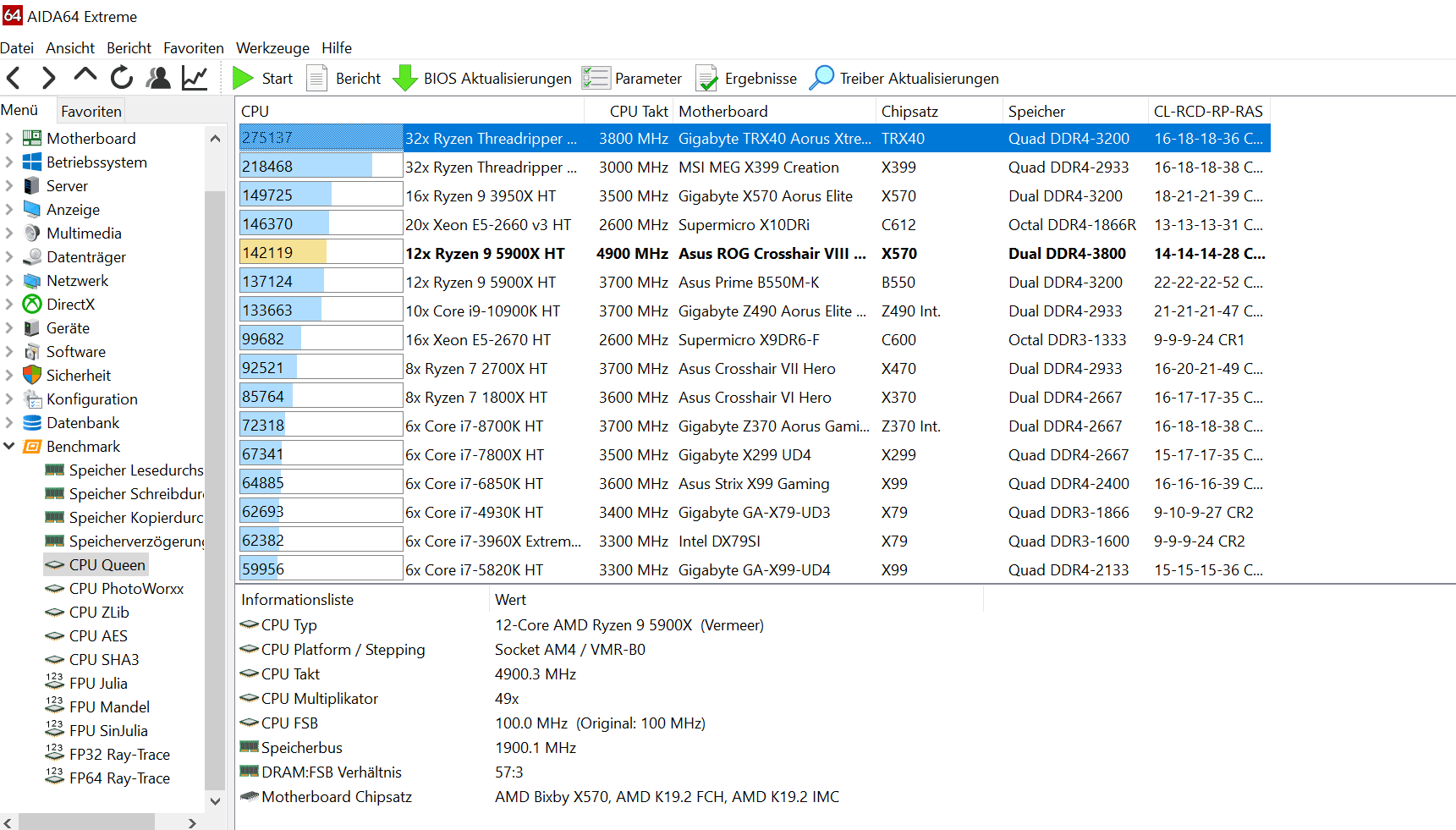Screen dimensions: 1456x830
Task: Select the CPU AES benchmark
Action: click(x=98, y=635)
